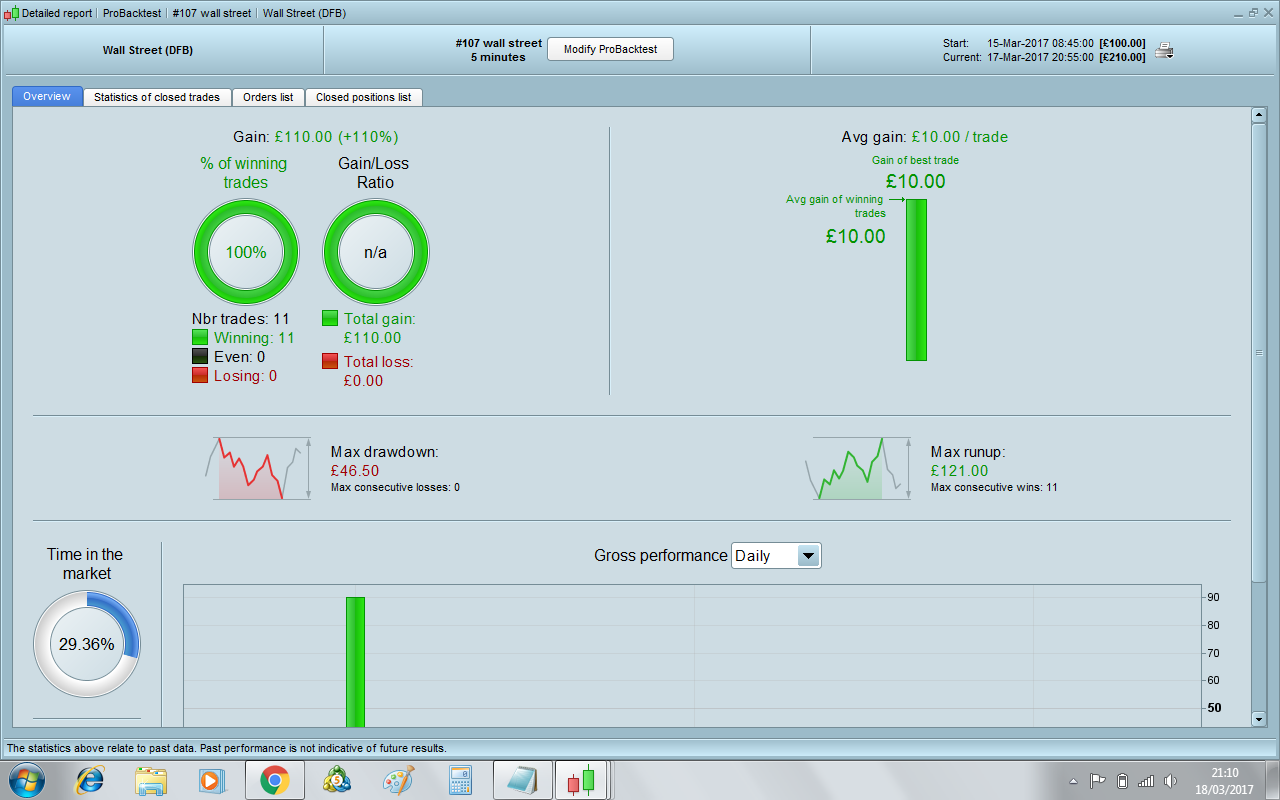Click the red Losing legend square
The height and width of the screenshot is (800, 1280).
pyautogui.click(x=199, y=376)
